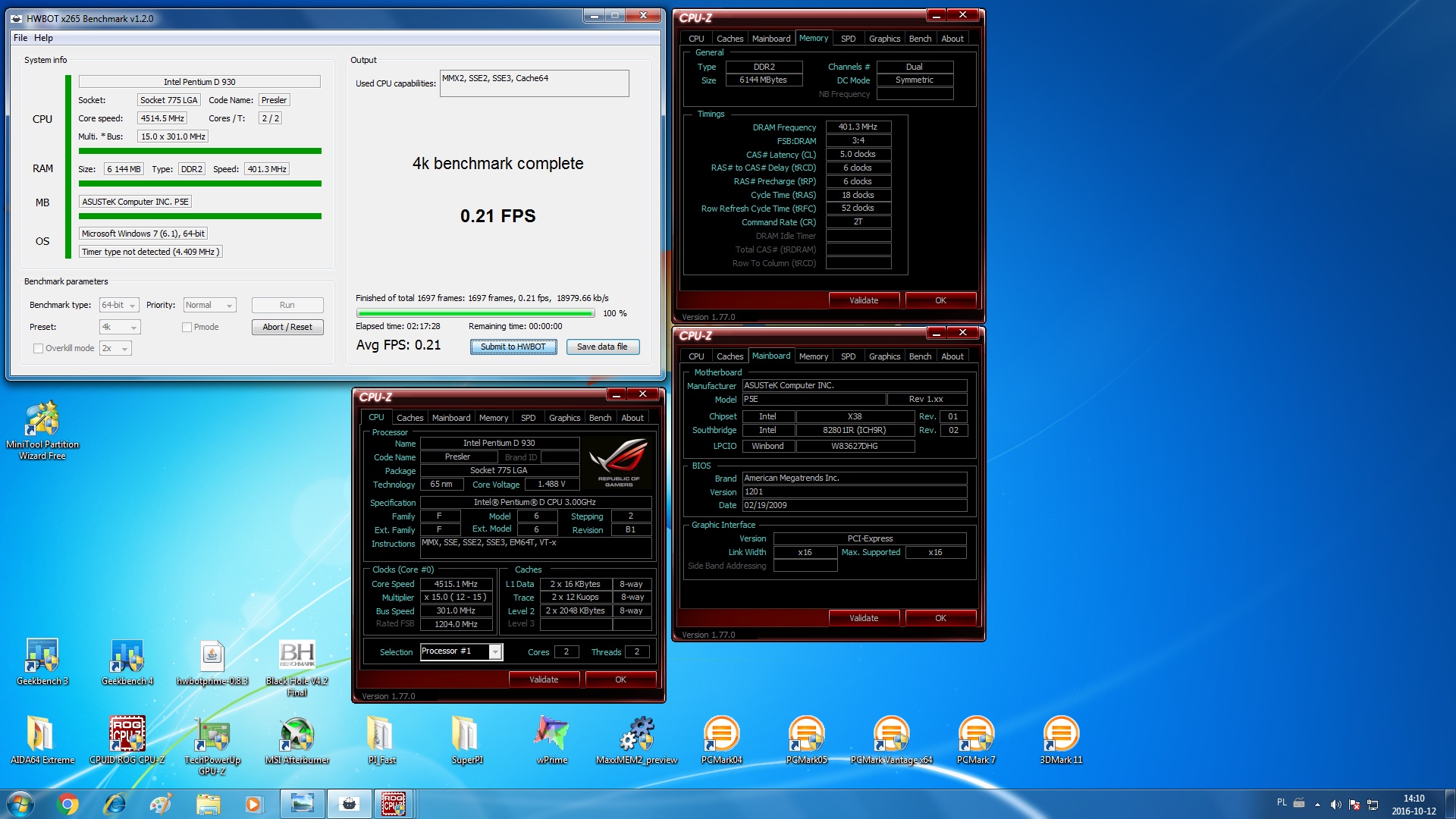1456x819 pixels.
Task: Open PCMark Vantage x64 desktop shortcut
Action: [892, 740]
